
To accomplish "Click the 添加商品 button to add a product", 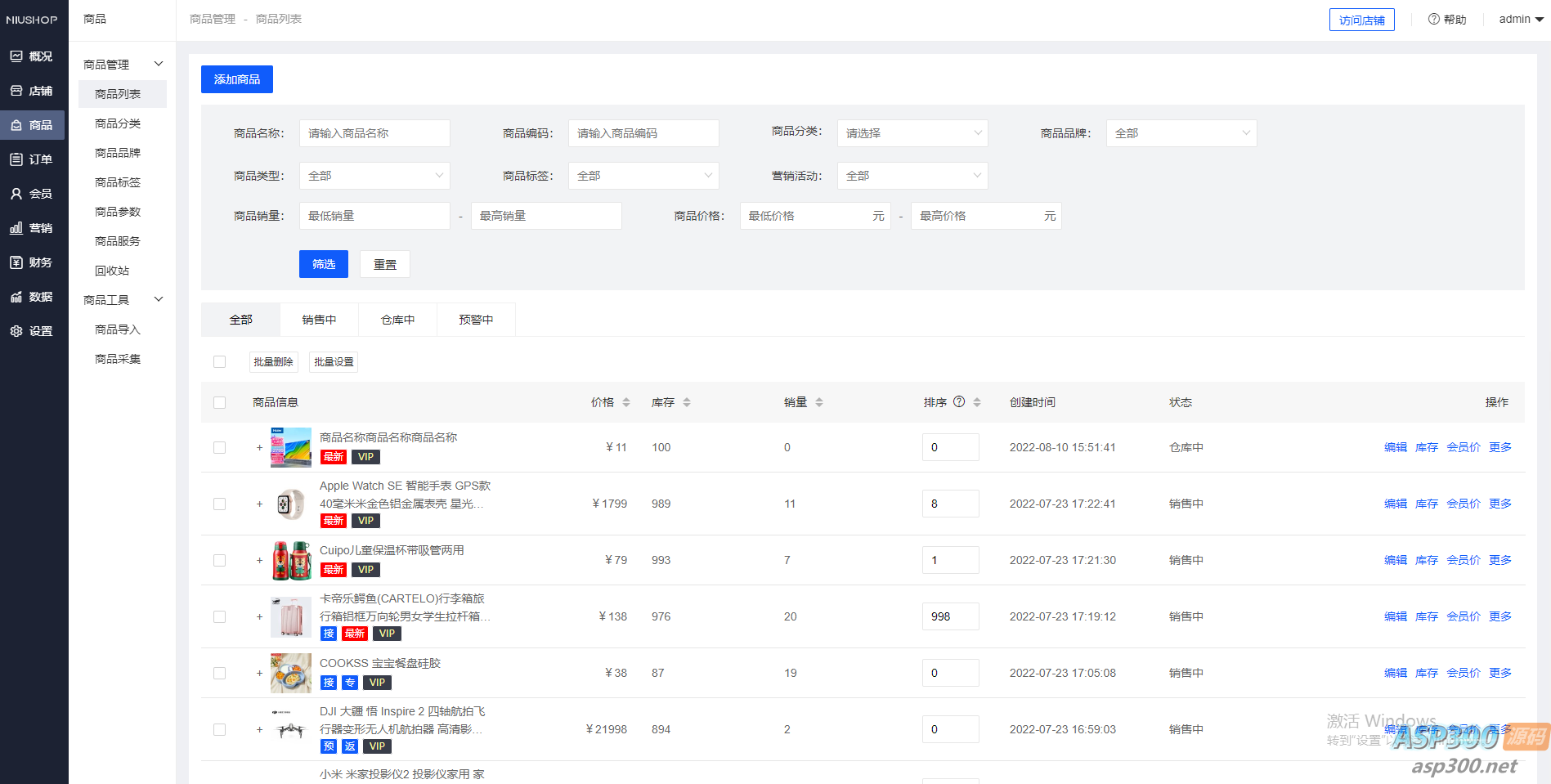I will coord(236,78).
